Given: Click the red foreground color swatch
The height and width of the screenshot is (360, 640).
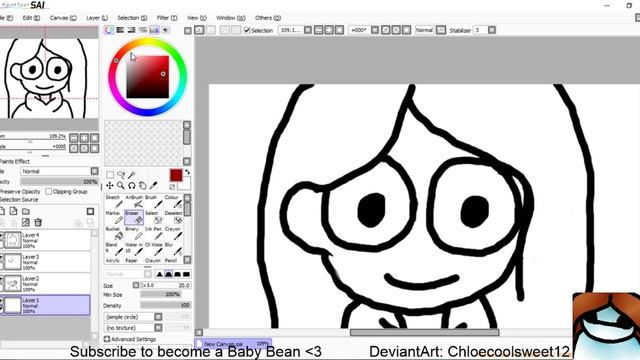Looking at the screenshot, I should tap(176, 176).
